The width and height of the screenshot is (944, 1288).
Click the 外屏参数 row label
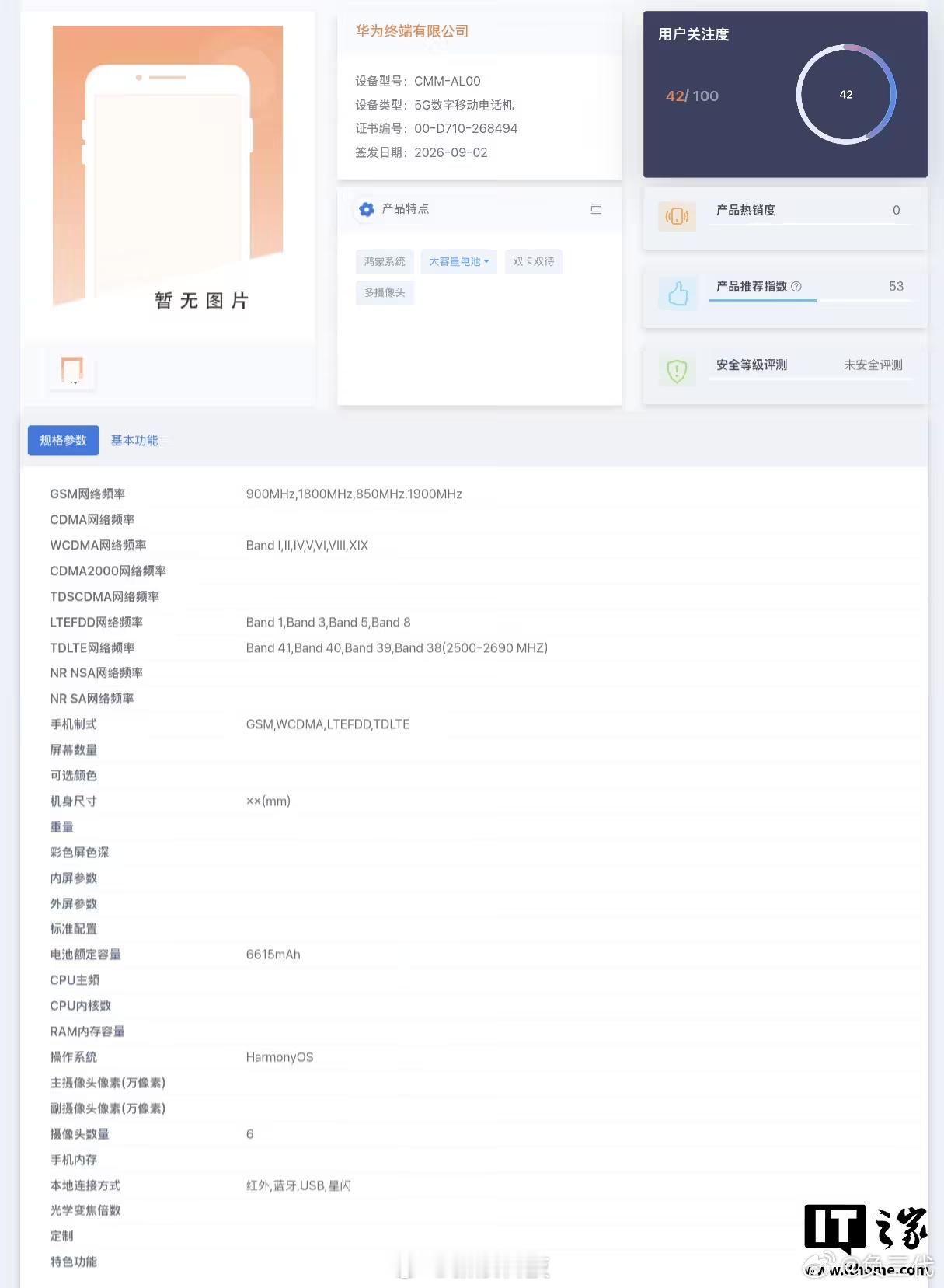coord(73,903)
